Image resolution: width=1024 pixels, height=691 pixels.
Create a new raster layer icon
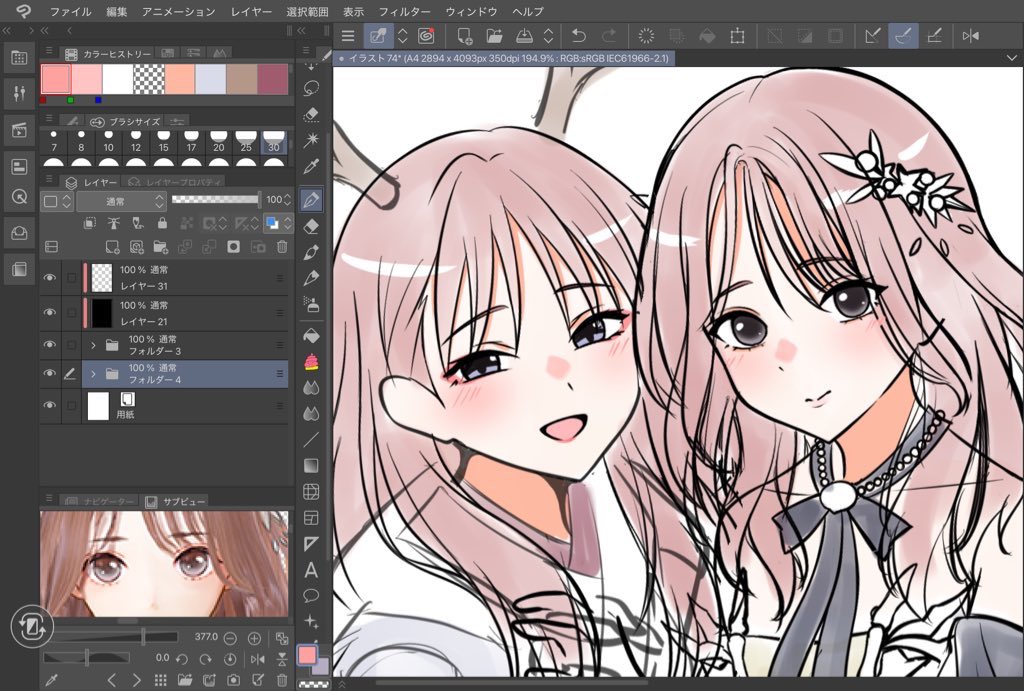tap(112, 247)
